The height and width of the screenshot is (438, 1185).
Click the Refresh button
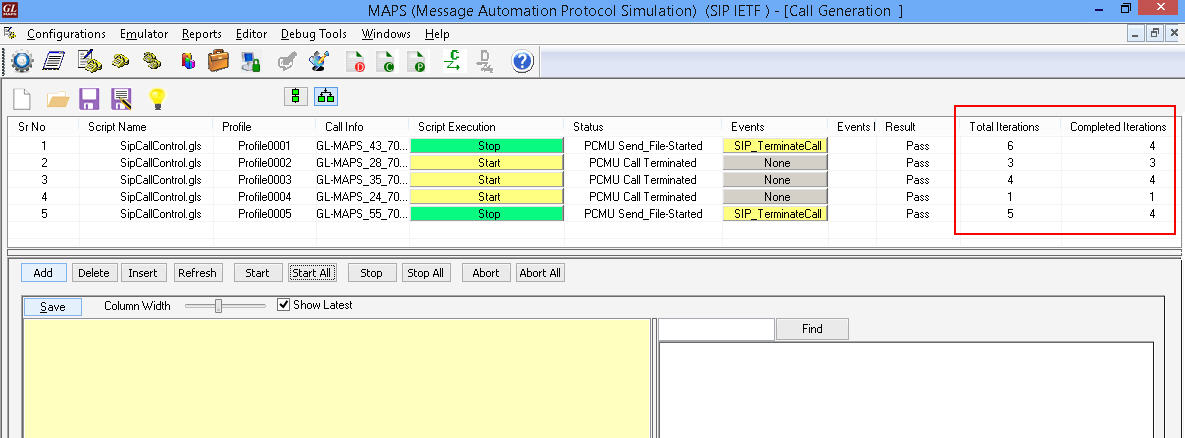(197, 273)
